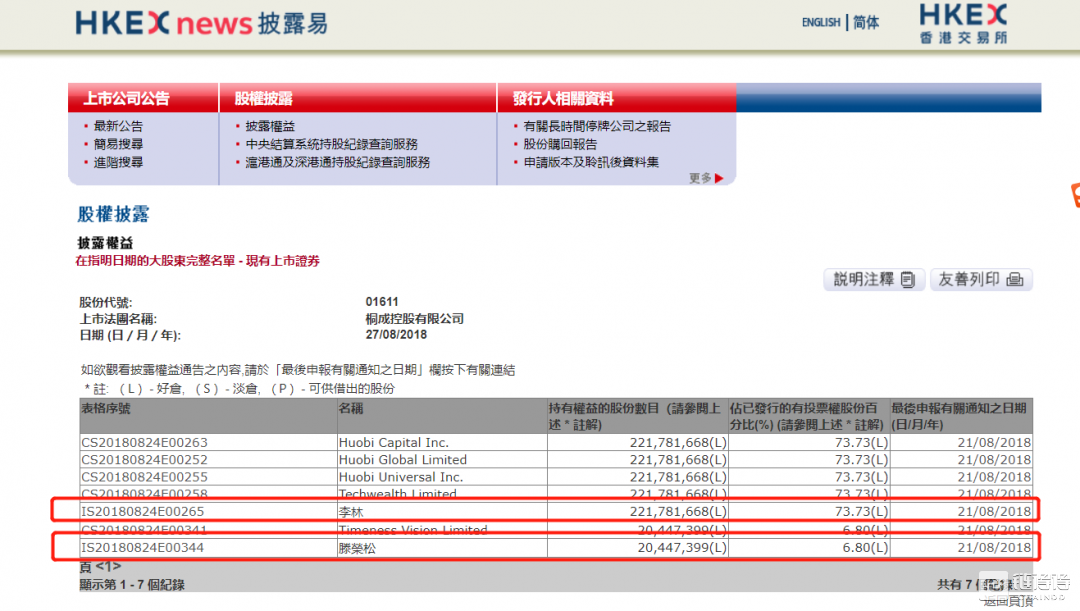
Task: Click the 21/08/2018 date for 李林
Action: pos(994,512)
